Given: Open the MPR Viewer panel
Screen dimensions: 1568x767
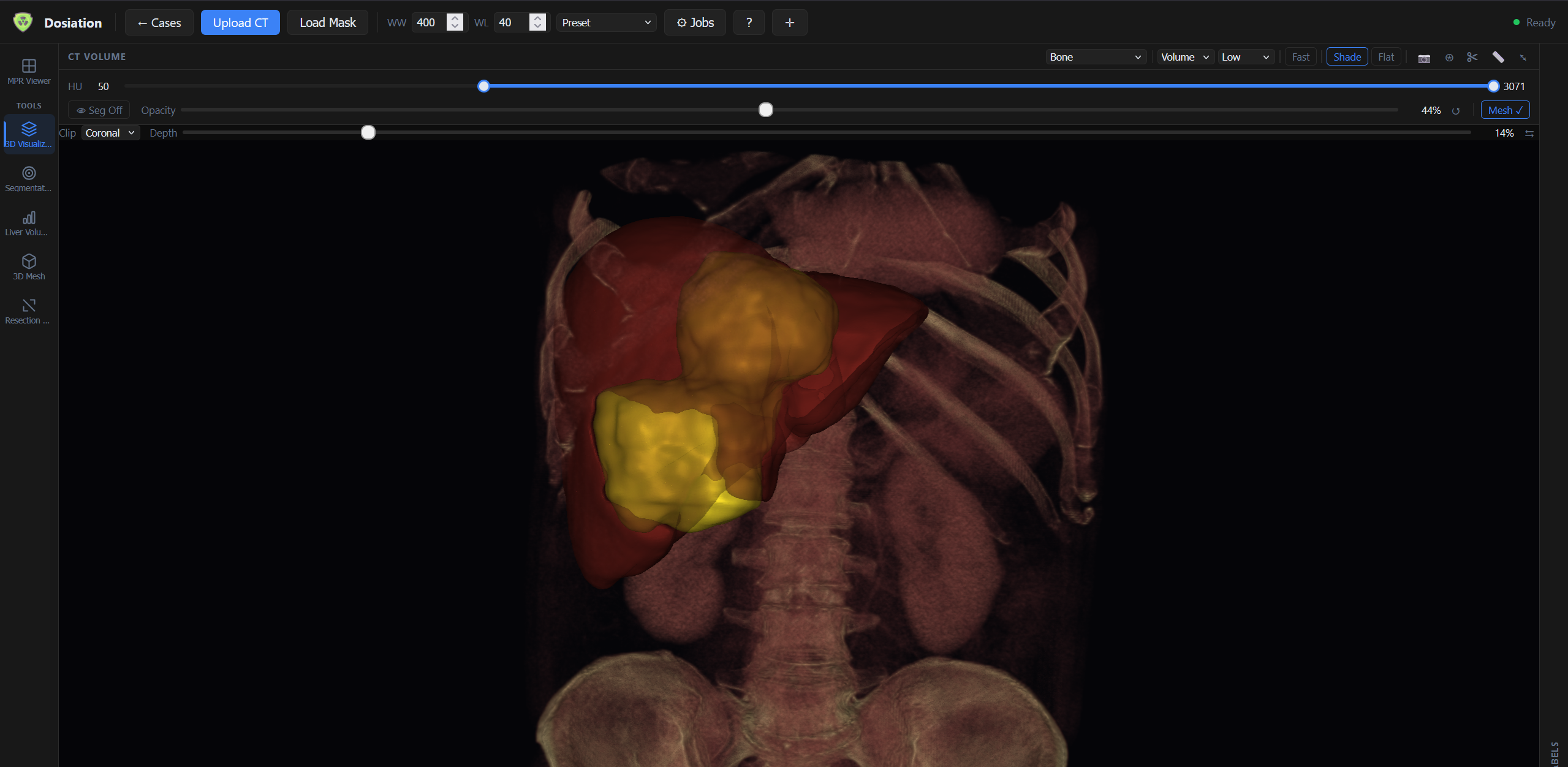Looking at the screenshot, I should point(29,72).
